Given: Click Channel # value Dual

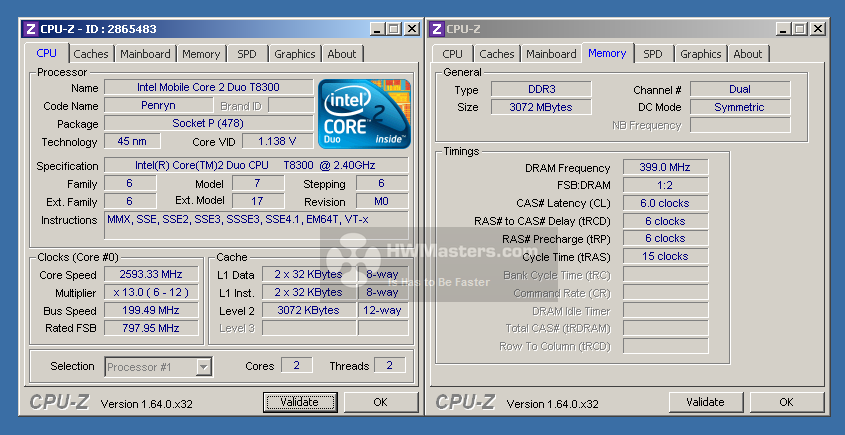Looking at the screenshot, I should (x=740, y=89).
